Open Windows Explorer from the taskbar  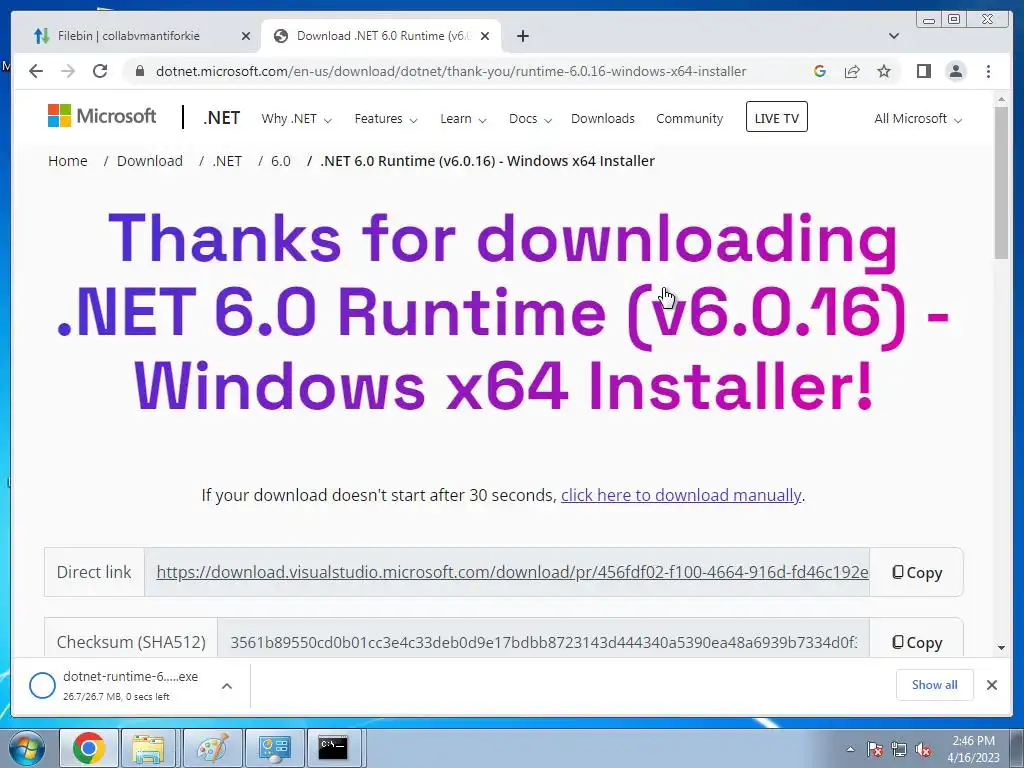click(148, 748)
